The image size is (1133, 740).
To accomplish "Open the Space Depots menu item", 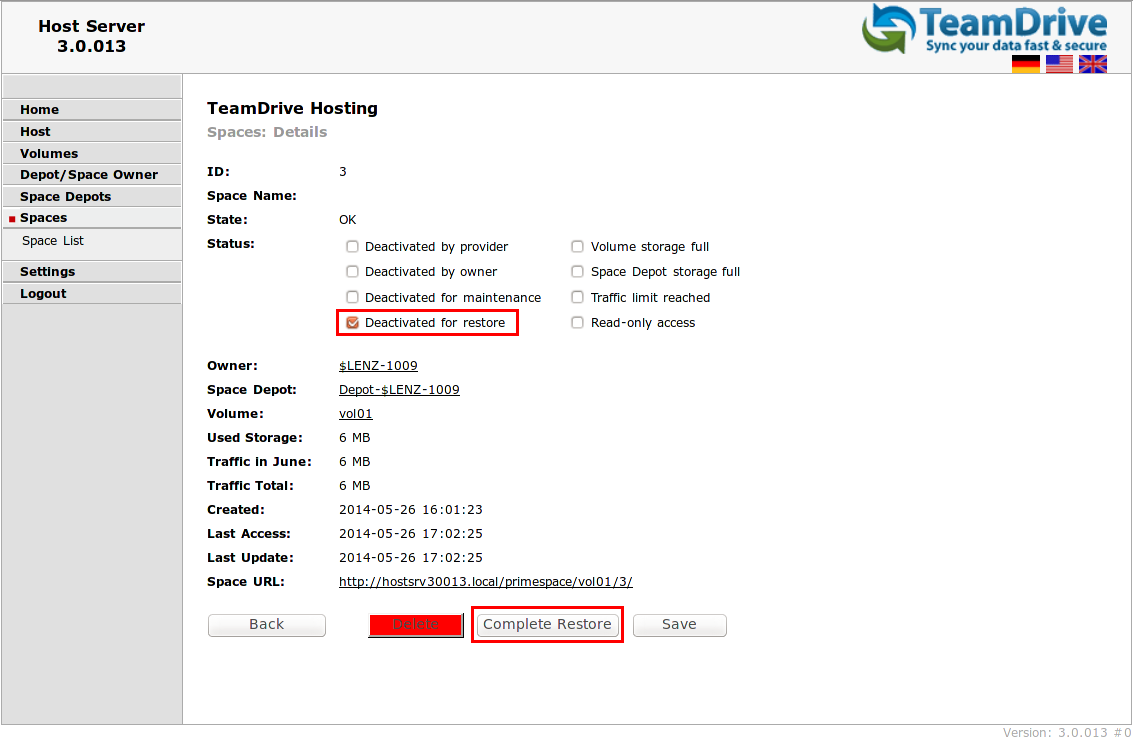I will click(92, 197).
